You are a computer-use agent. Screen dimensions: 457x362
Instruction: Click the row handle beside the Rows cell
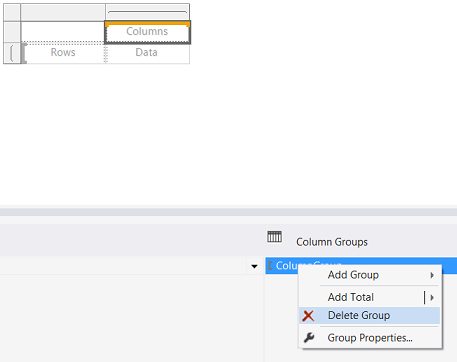tap(12, 53)
